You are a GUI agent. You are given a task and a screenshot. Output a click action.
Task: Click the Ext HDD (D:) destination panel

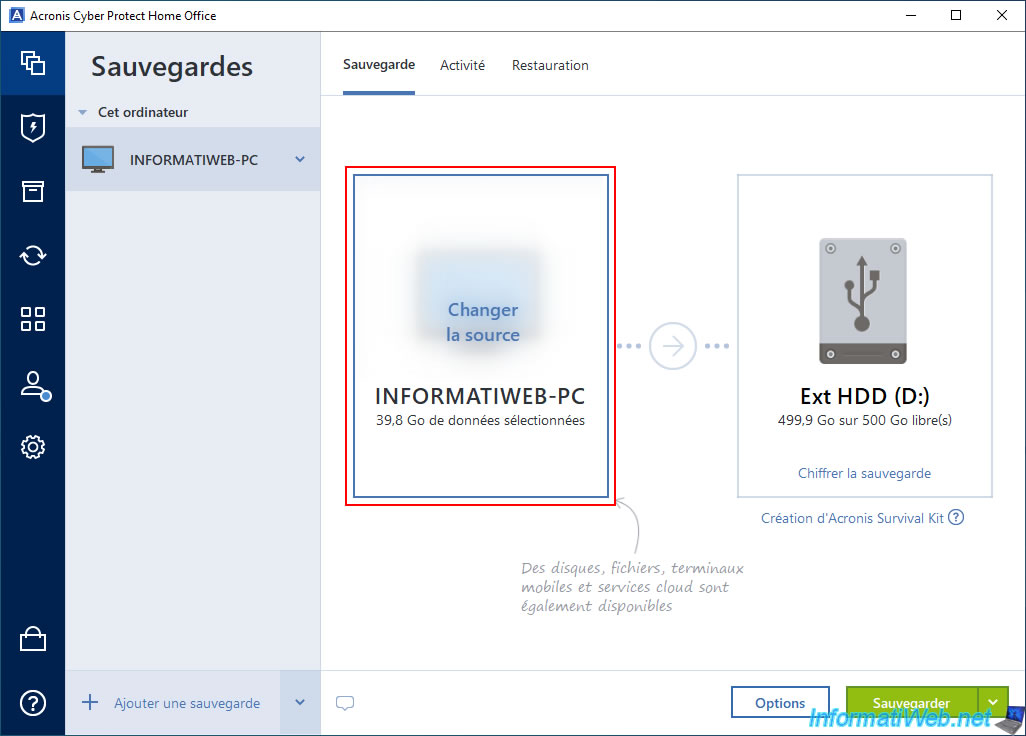point(864,336)
